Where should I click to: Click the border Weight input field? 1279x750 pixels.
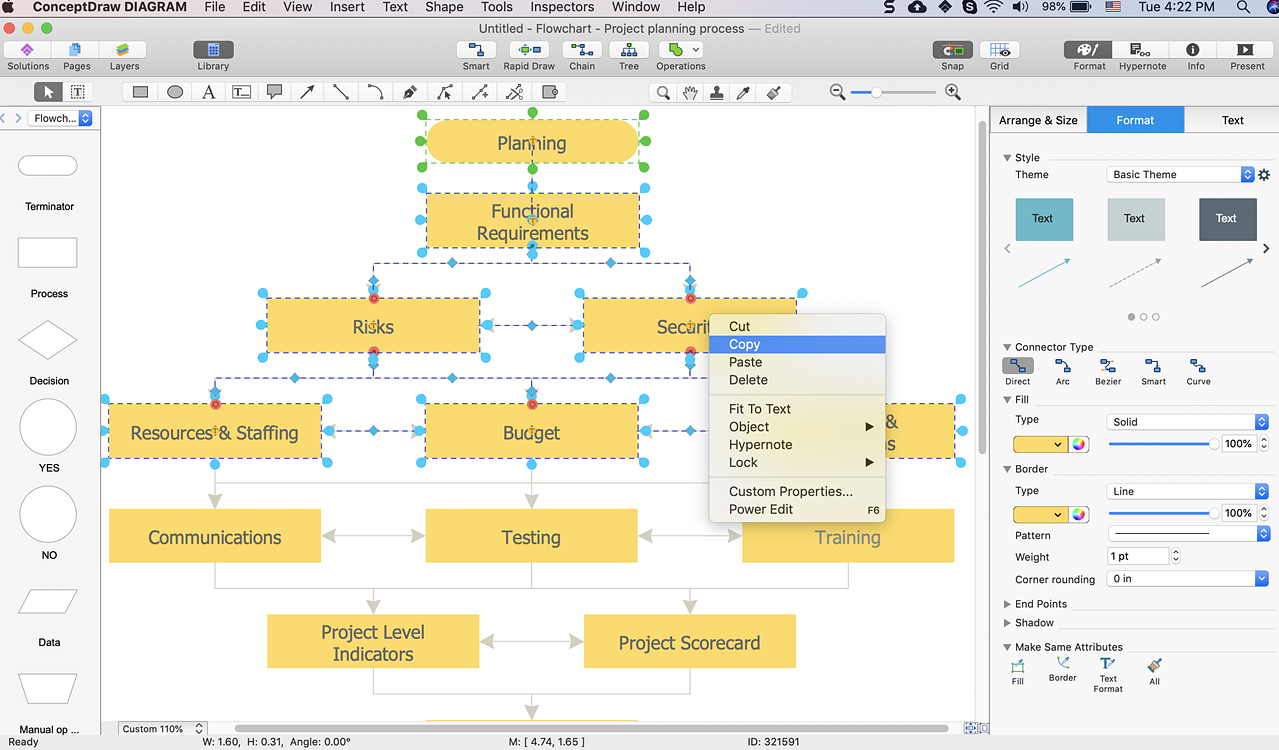pos(1137,556)
